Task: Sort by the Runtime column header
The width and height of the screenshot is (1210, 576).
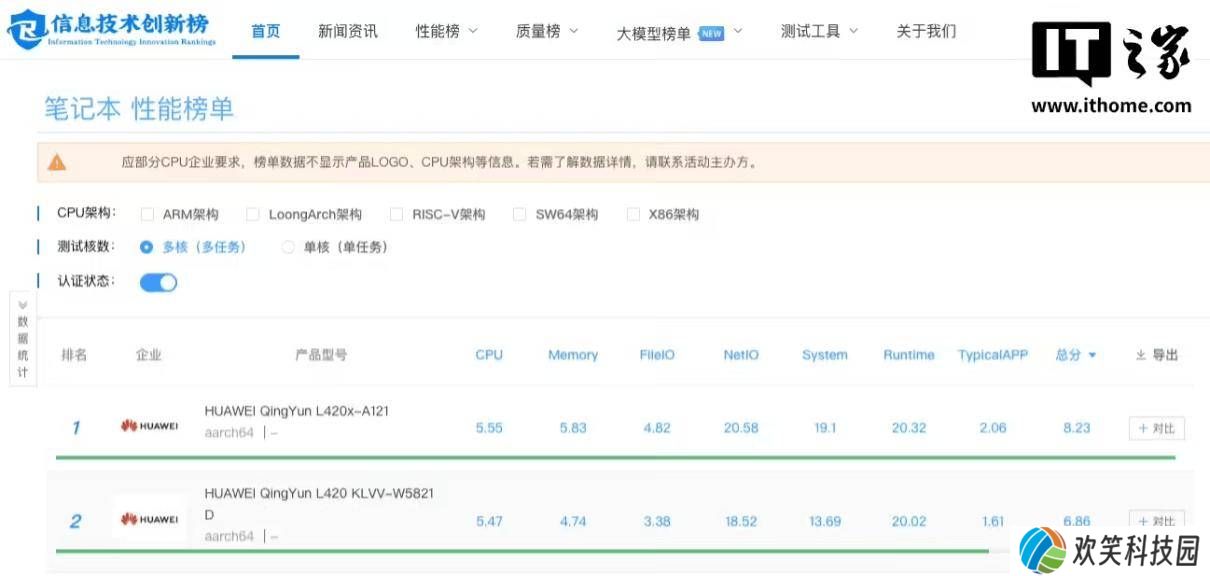Action: tap(909, 355)
